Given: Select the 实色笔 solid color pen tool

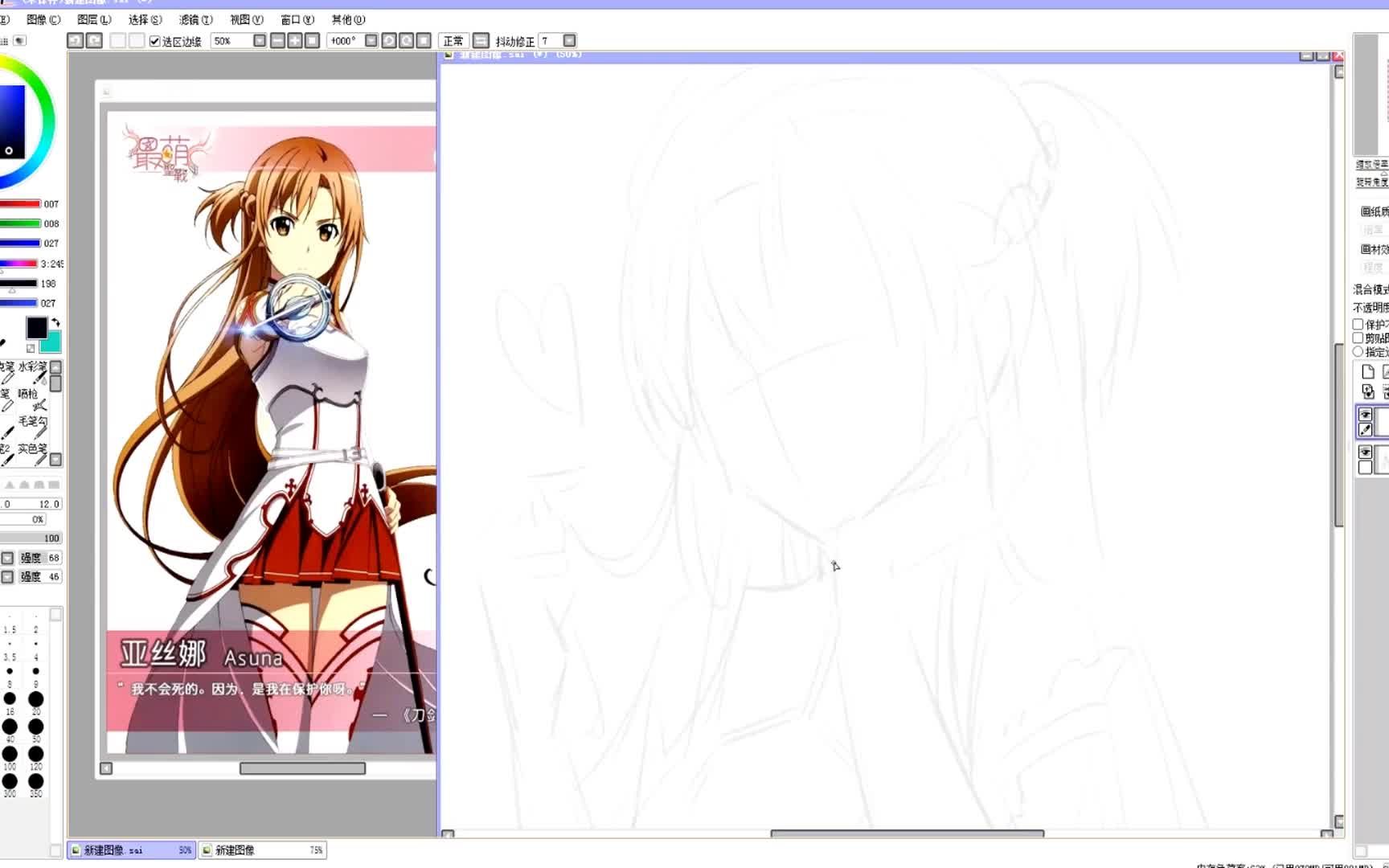Looking at the screenshot, I should (x=34, y=455).
